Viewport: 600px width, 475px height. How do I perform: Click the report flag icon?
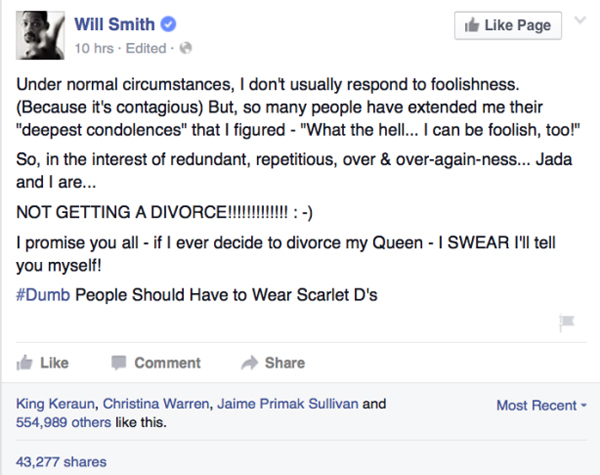point(567,322)
